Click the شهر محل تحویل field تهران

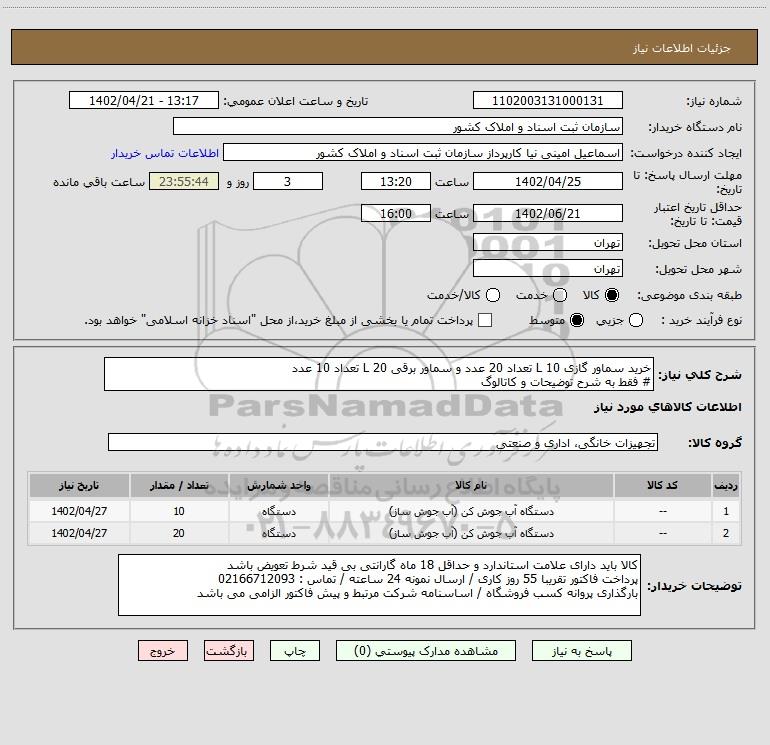(548, 269)
